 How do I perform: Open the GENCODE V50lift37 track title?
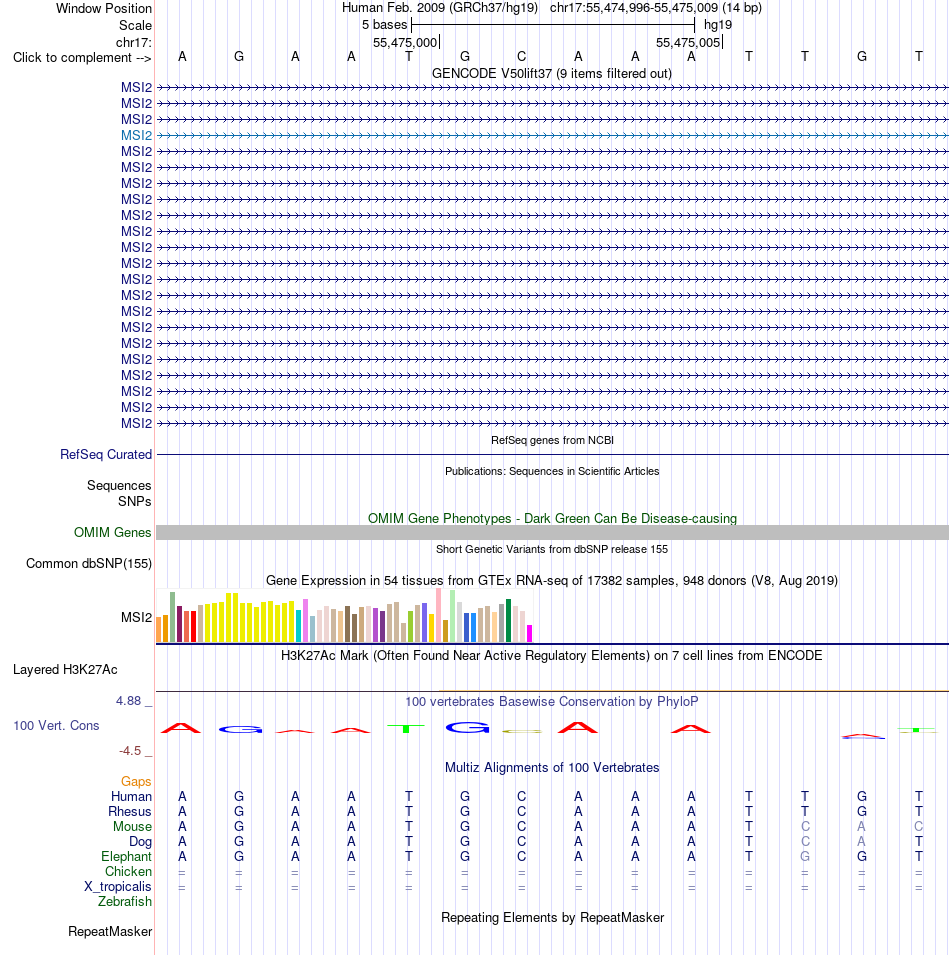tap(552, 74)
